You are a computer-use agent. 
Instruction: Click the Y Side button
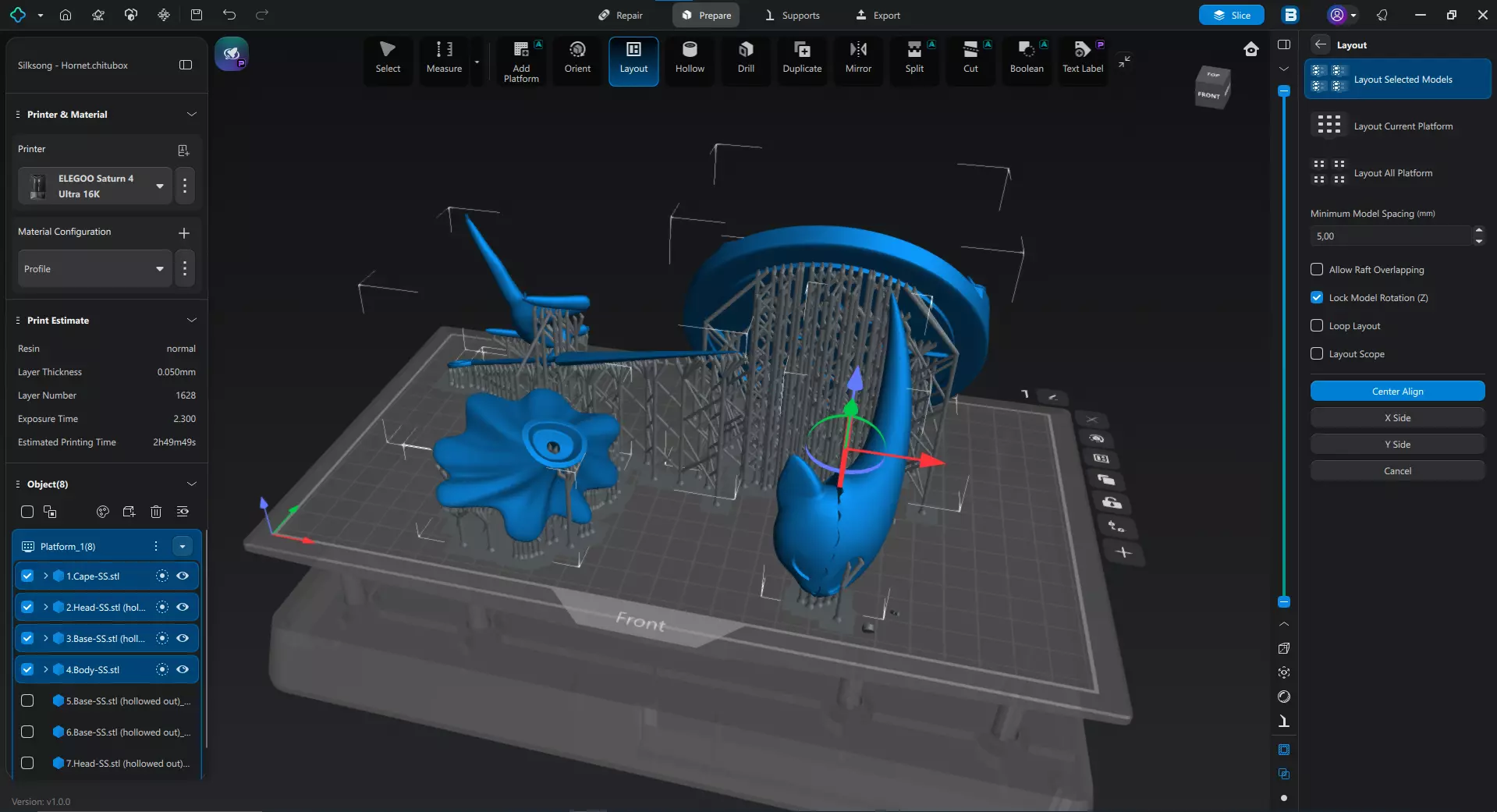(1397, 444)
